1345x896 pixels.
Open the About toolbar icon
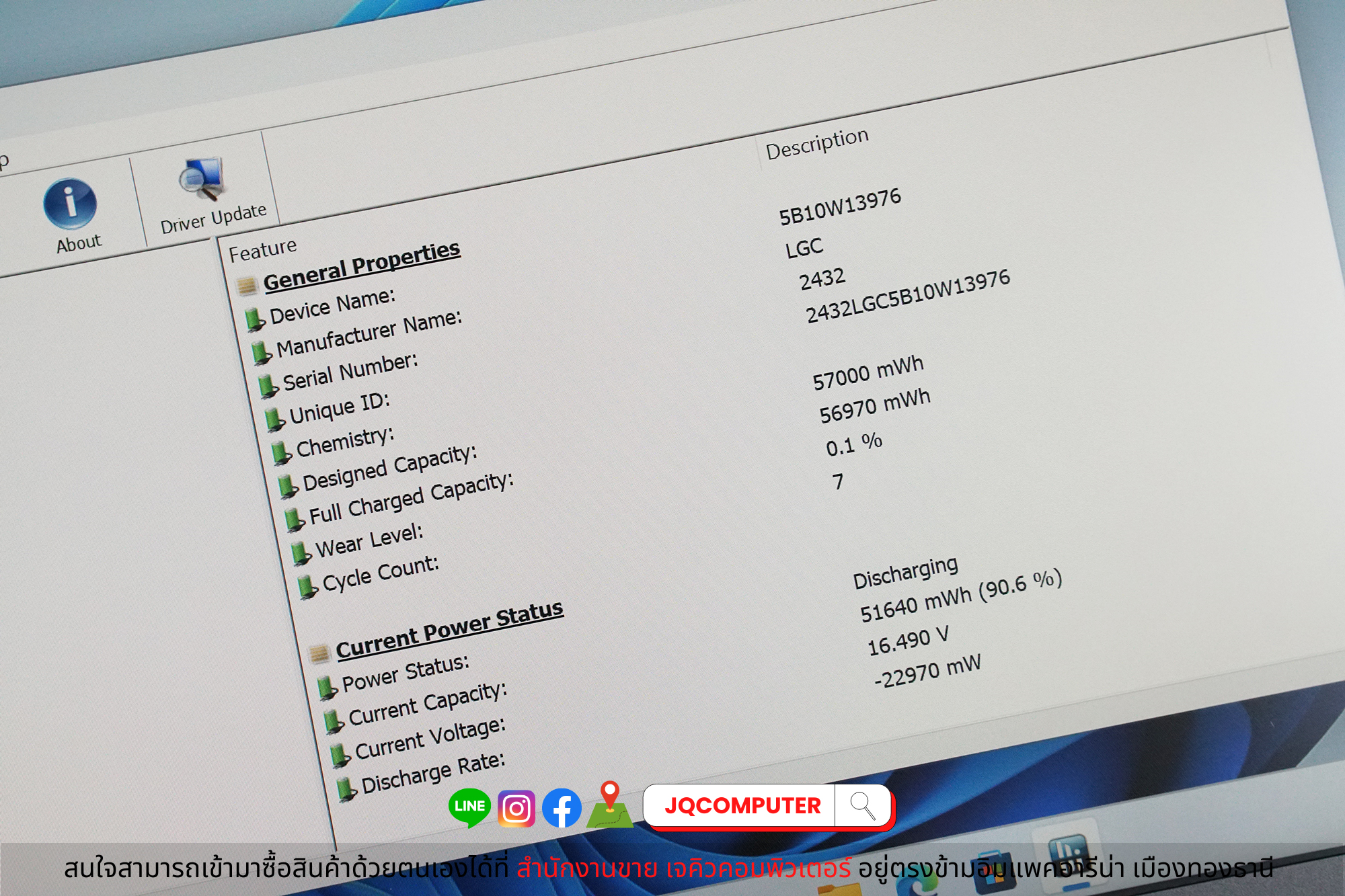[70, 204]
